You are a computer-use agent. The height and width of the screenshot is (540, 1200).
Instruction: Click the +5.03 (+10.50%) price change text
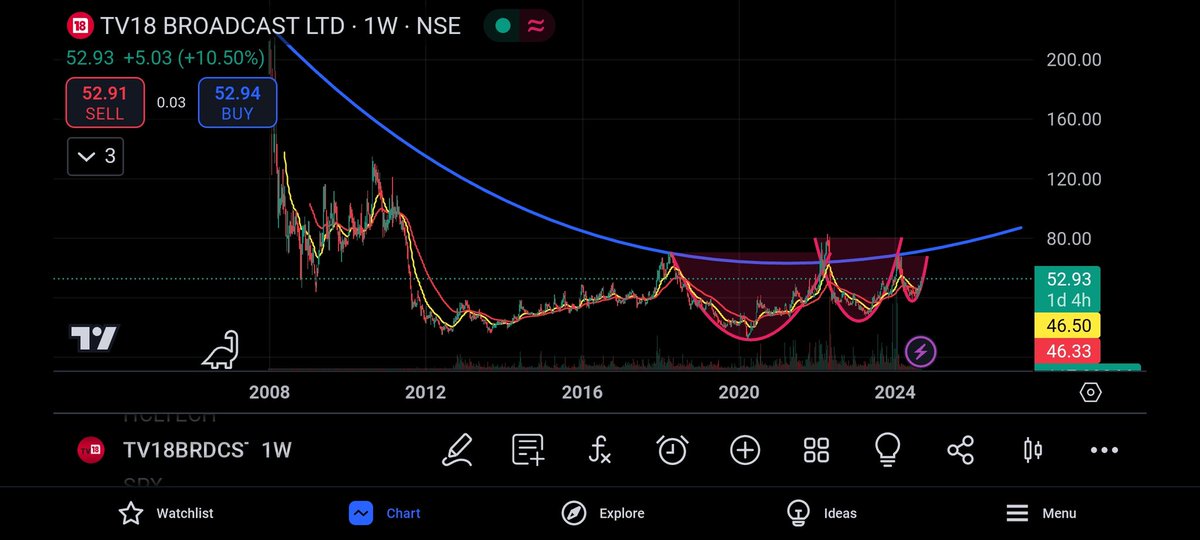(194, 58)
